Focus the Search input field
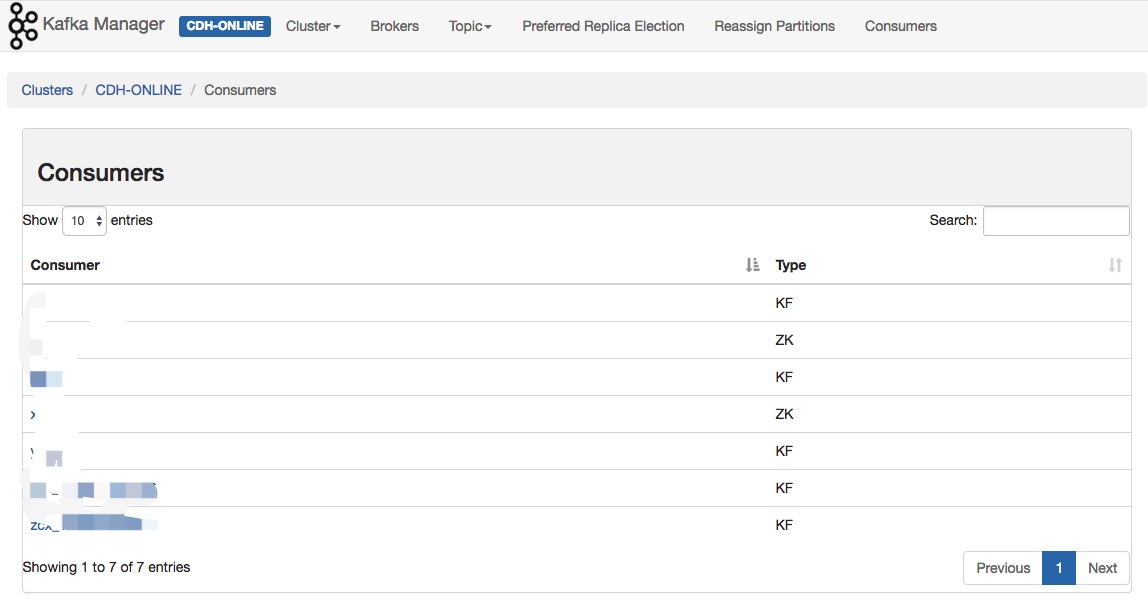Viewport: 1148px width, 610px height. pos(1055,221)
